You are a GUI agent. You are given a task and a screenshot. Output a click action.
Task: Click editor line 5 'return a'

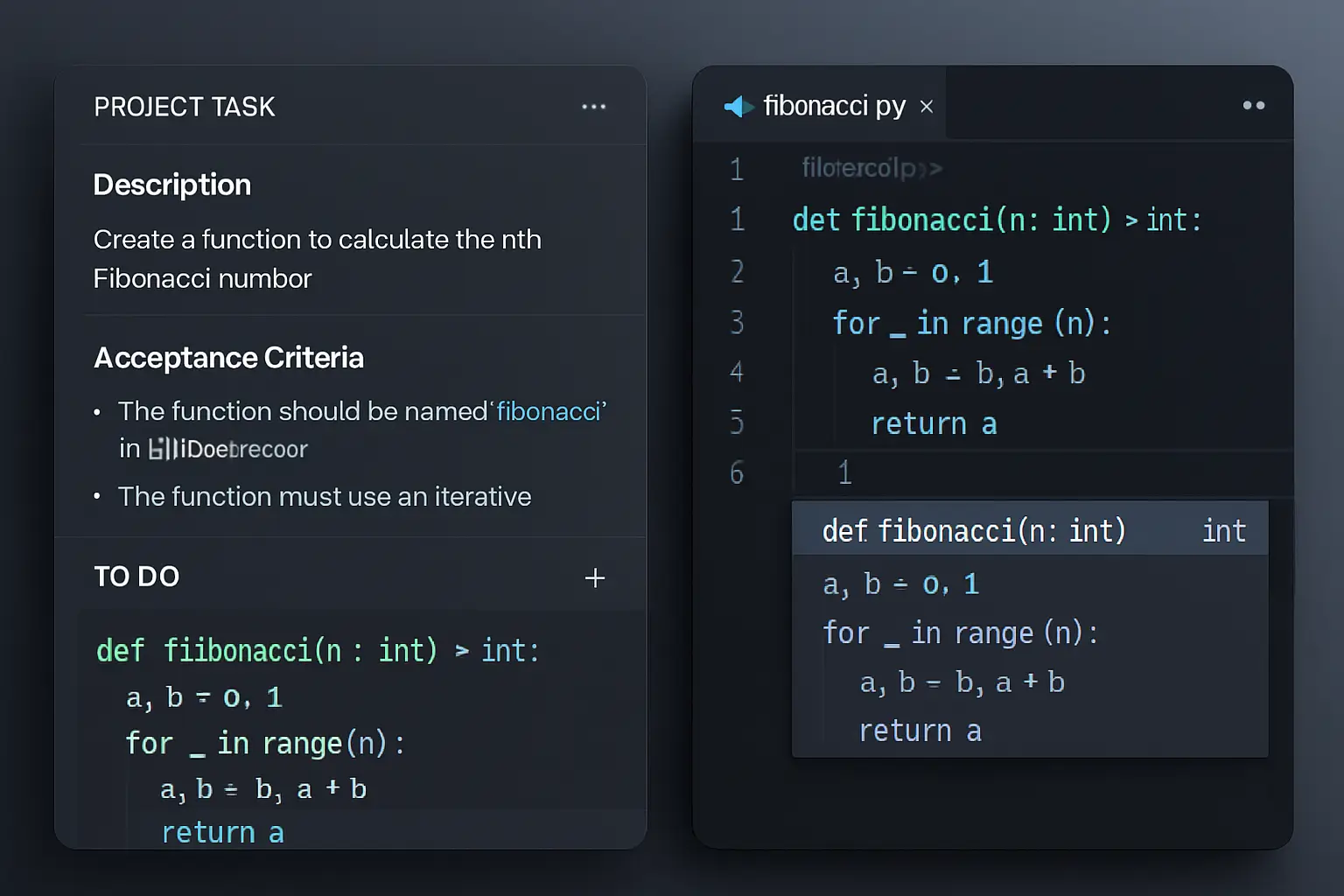[x=934, y=424]
